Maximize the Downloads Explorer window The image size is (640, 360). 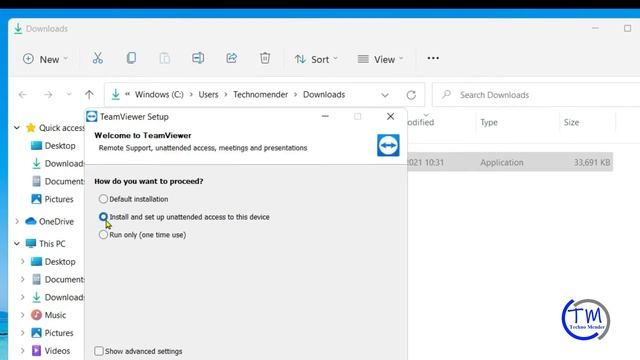coord(627,28)
